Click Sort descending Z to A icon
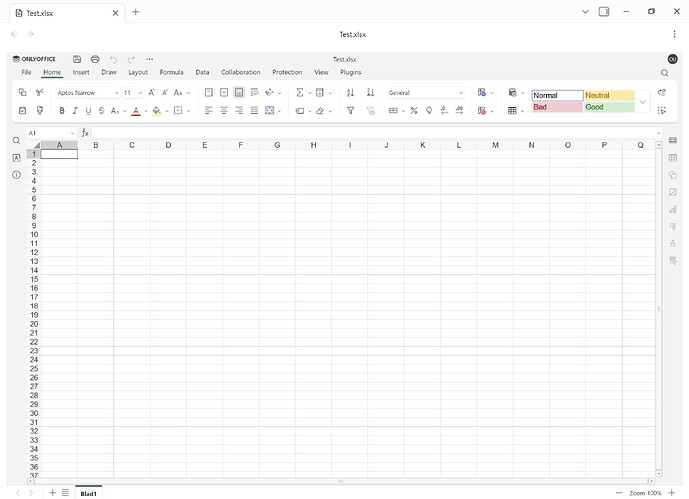The width and height of the screenshot is (689, 499). tap(370, 92)
